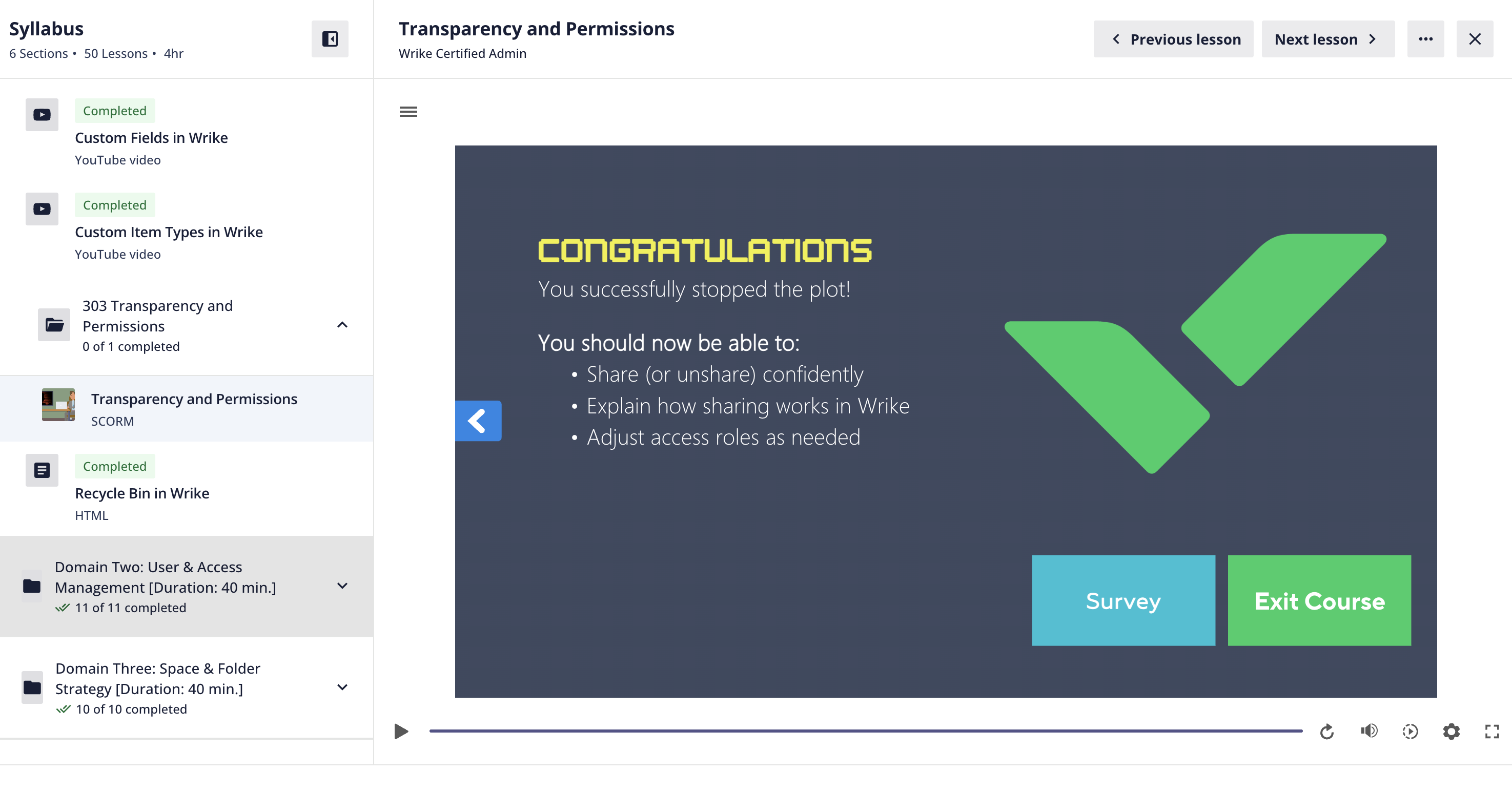Open the hamburger menu above the slide
The width and height of the screenshot is (1512, 793).
pyautogui.click(x=408, y=112)
